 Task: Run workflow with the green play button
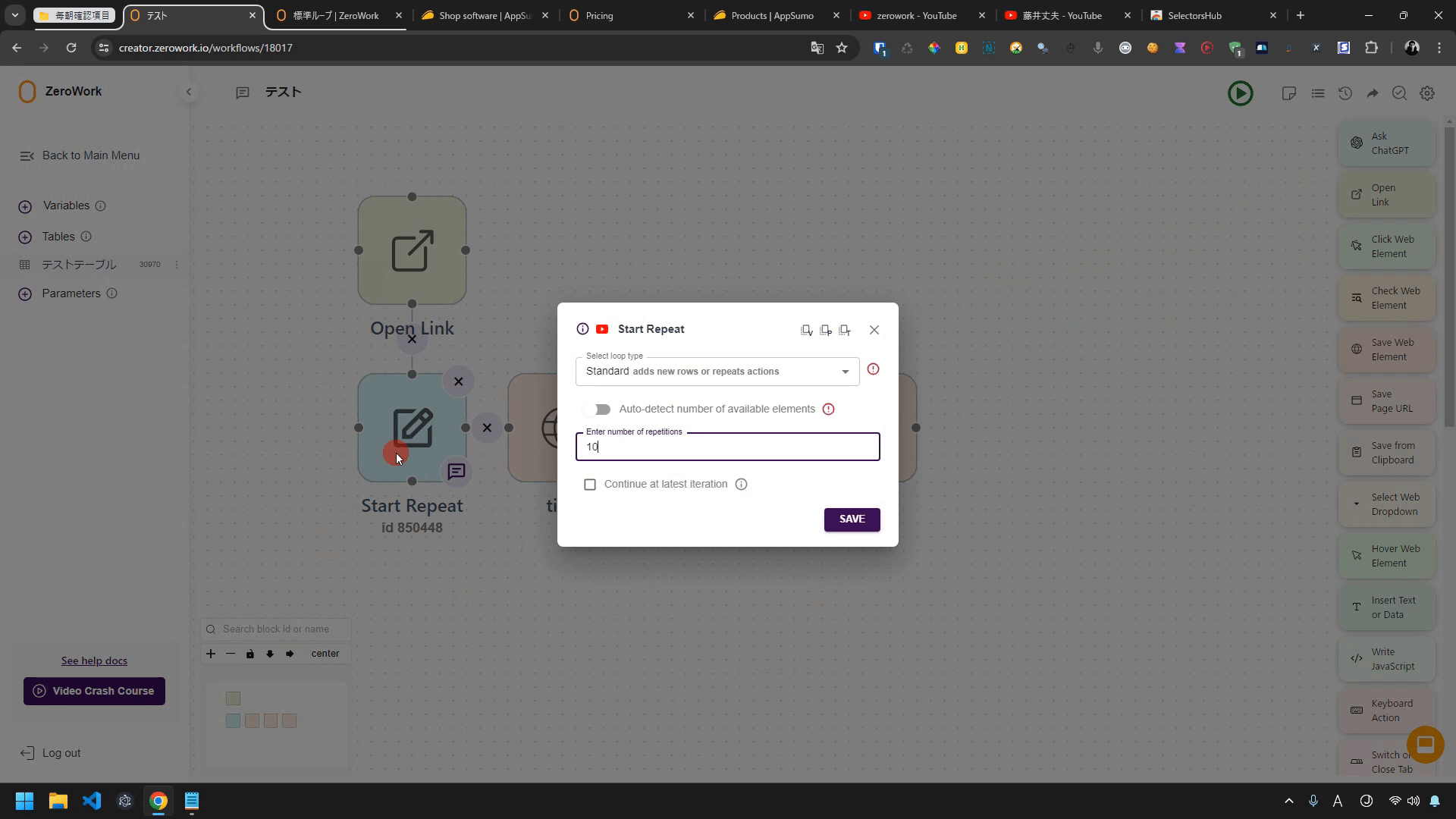[x=1241, y=93]
